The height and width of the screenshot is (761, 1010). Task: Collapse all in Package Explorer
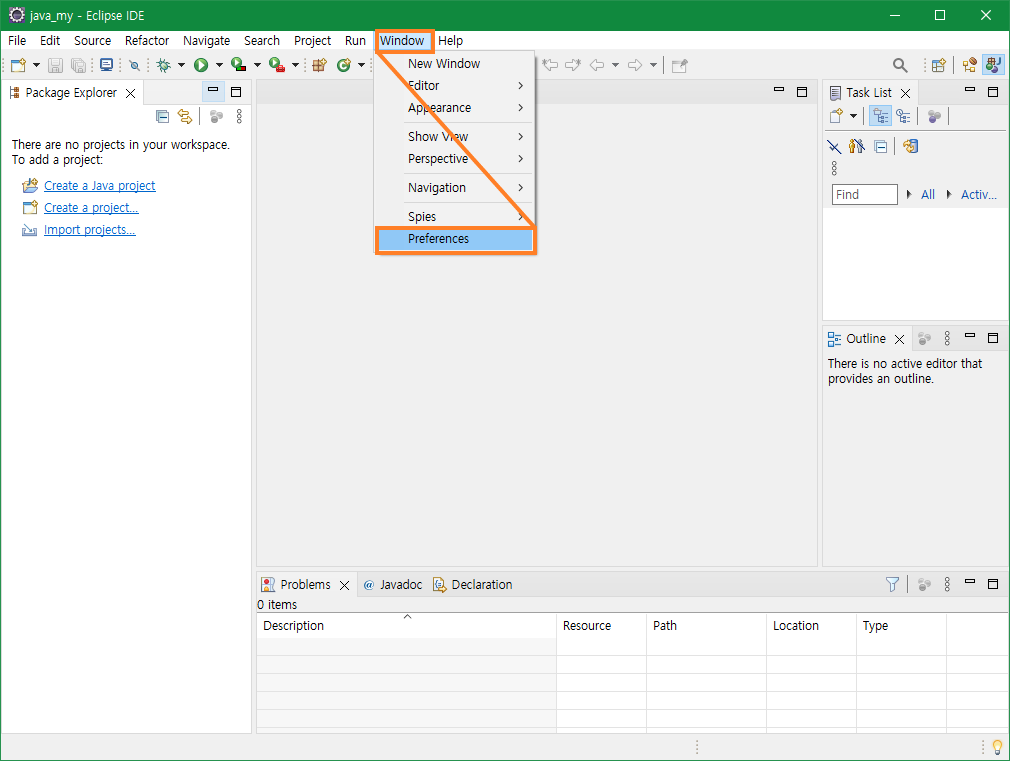pos(162,117)
